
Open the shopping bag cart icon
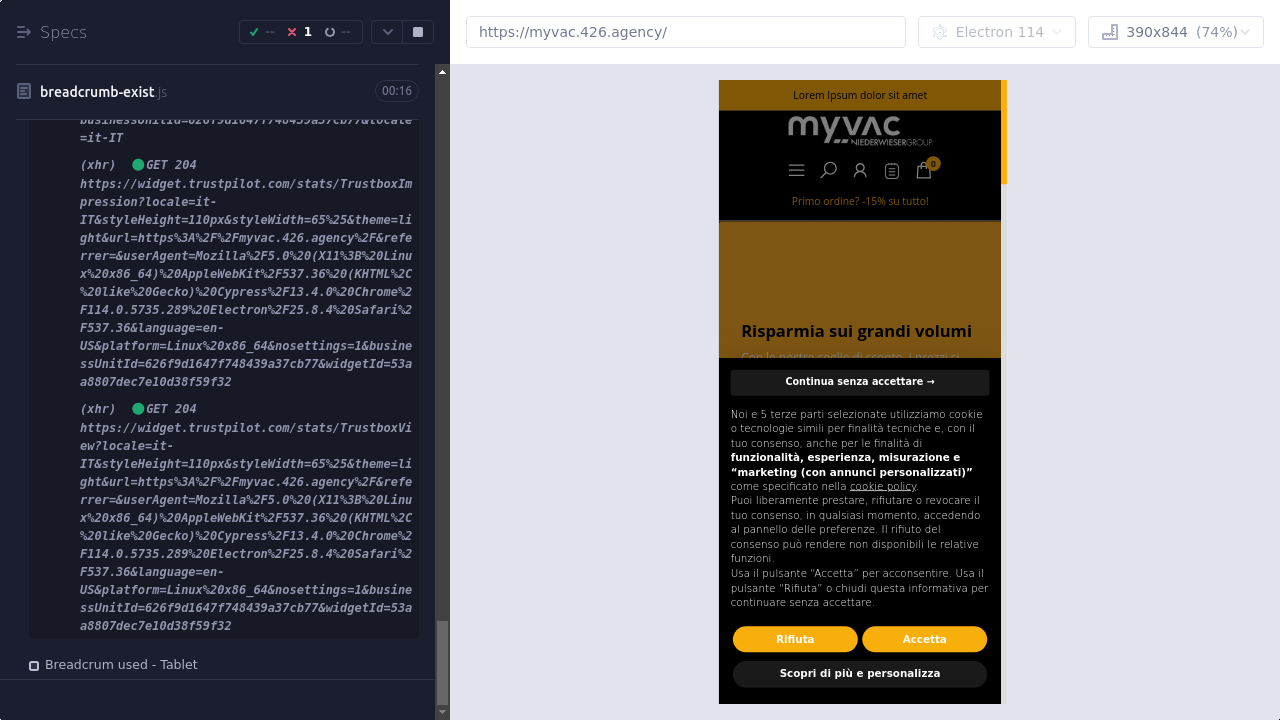pyautogui.click(x=924, y=171)
